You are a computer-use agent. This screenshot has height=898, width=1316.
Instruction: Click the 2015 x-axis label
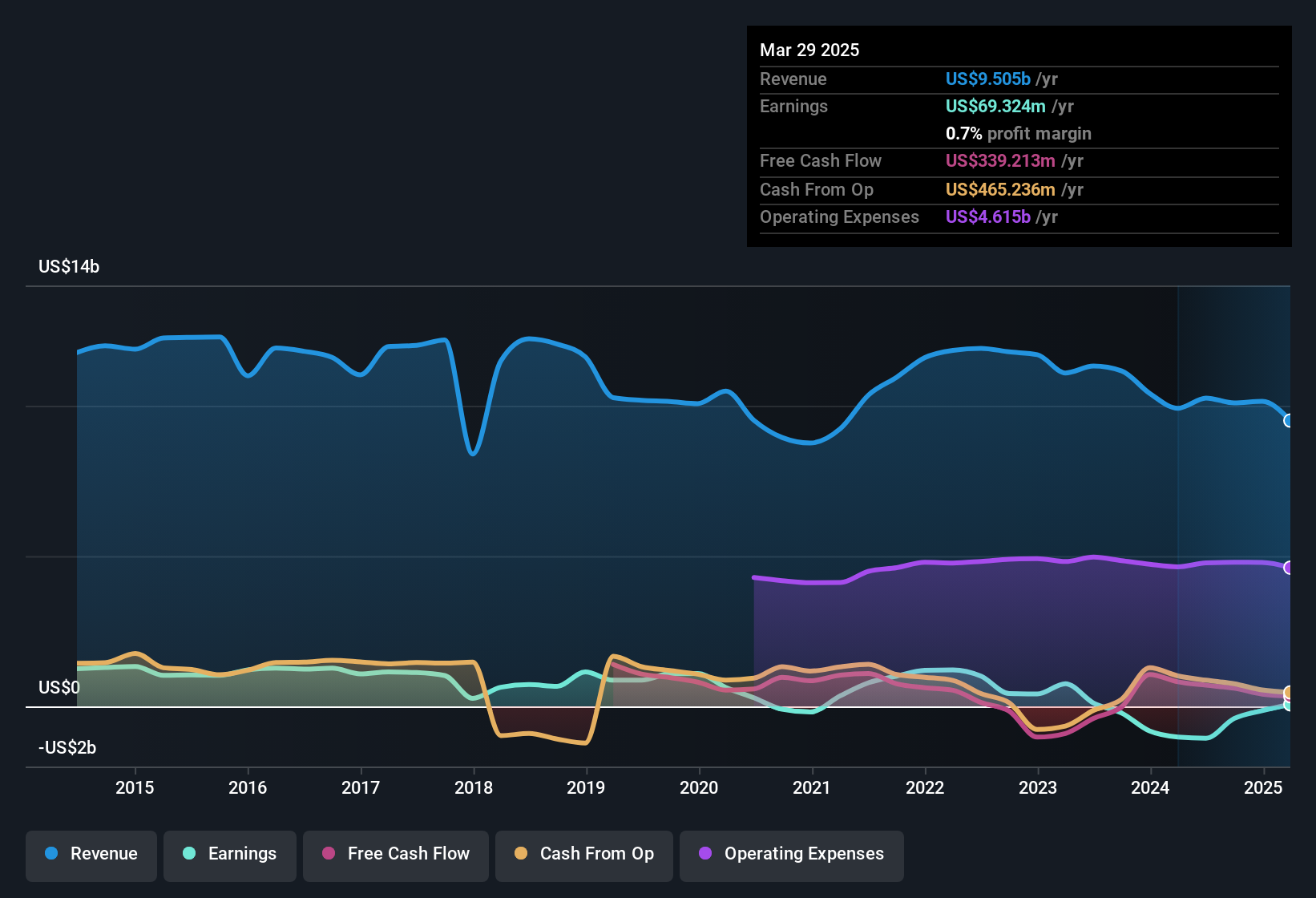[135, 788]
